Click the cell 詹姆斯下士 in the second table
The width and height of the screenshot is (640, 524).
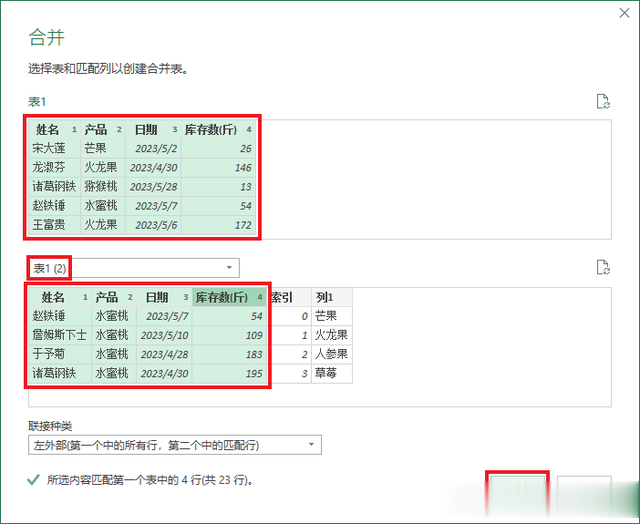coord(60,335)
